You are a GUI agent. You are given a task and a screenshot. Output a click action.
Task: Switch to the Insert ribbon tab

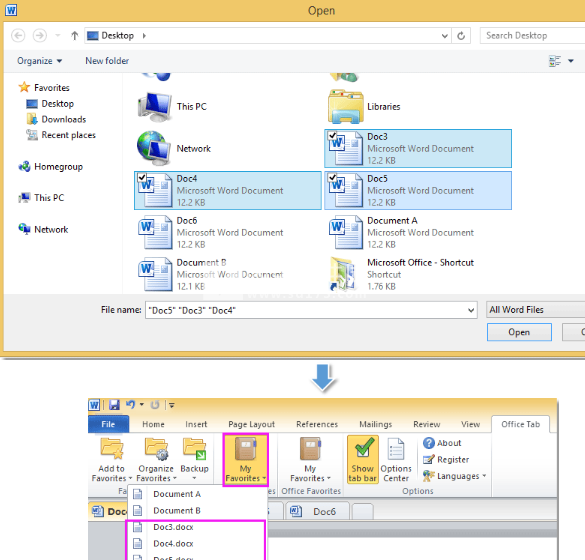click(196, 424)
